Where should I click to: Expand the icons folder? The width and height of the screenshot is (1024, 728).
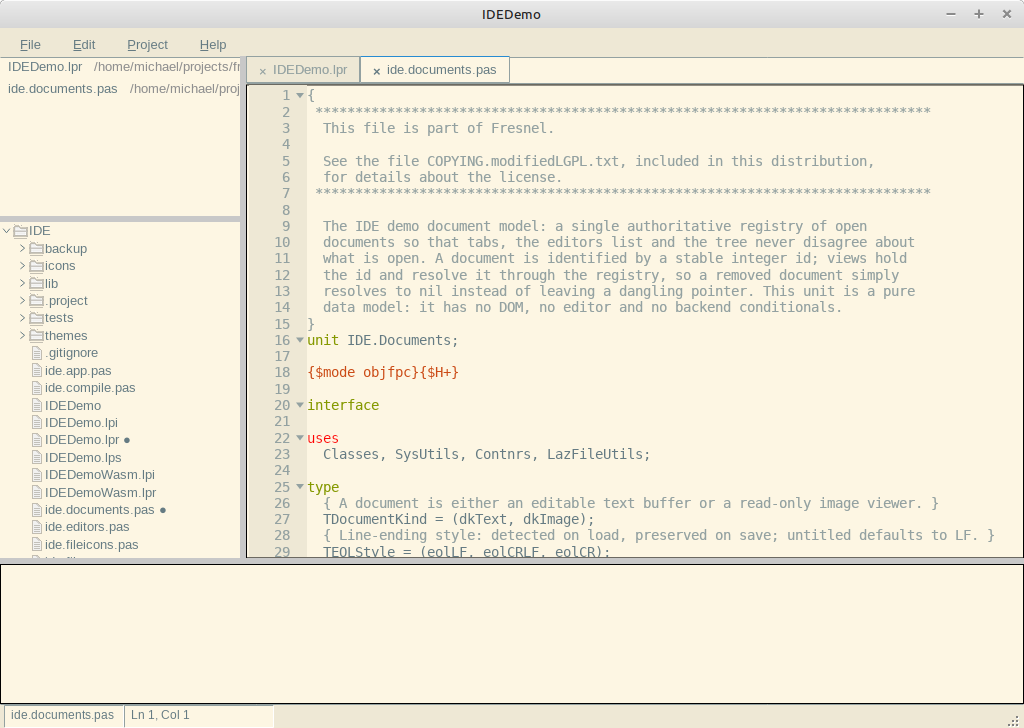(22, 266)
